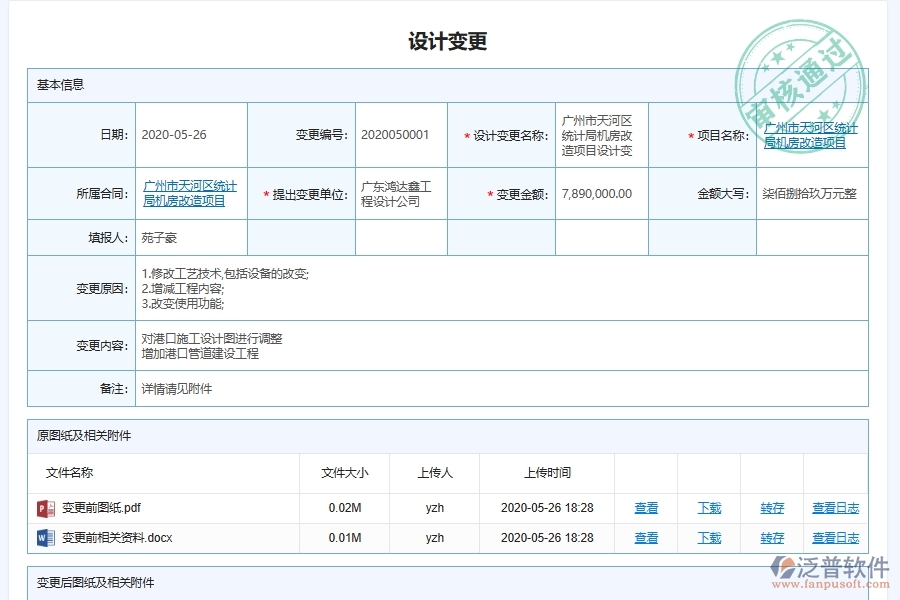
Task: Click the Word icon beside 变更前相关资料.docx
Action: tap(46, 538)
